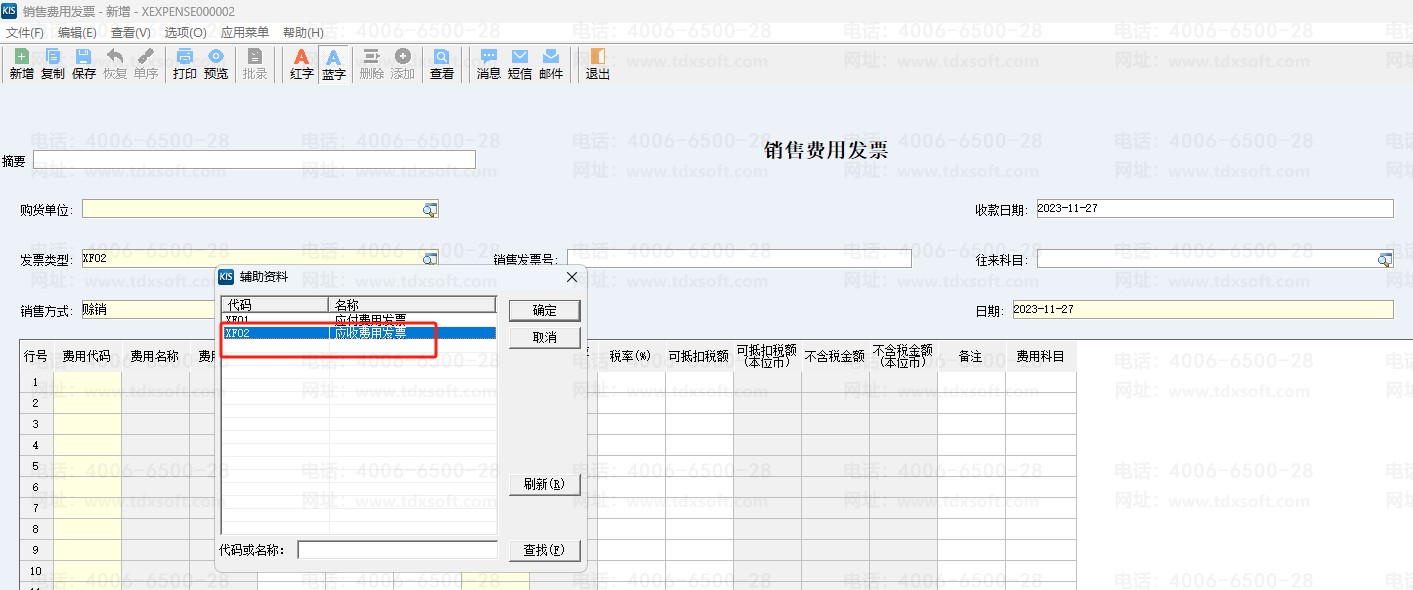This screenshot has height=590, width=1413.
Task: Save the invoice with 保存 icon
Action: click(x=84, y=64)
